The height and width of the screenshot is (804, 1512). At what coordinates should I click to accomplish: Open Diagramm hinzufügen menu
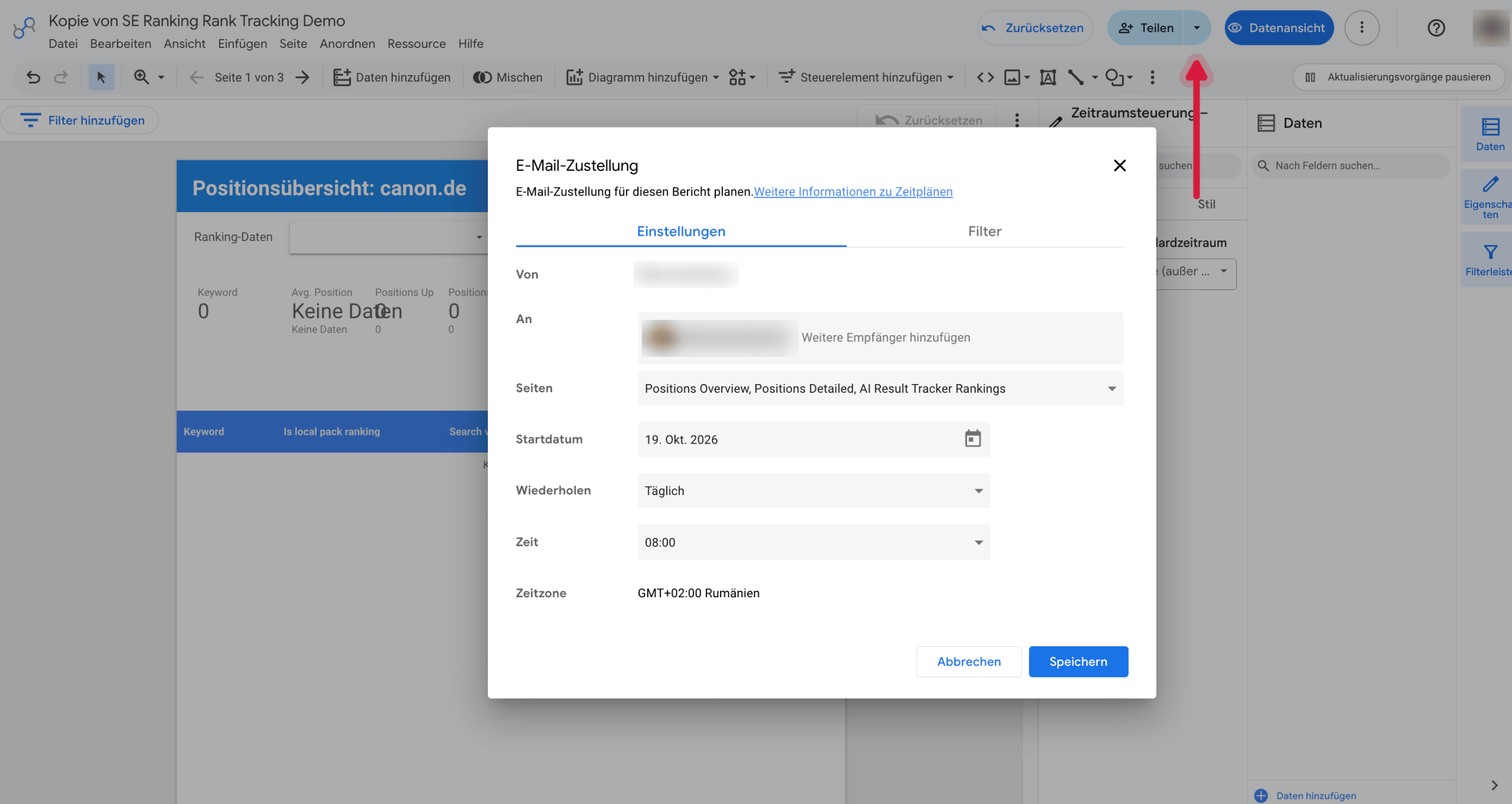click(642, 77)
